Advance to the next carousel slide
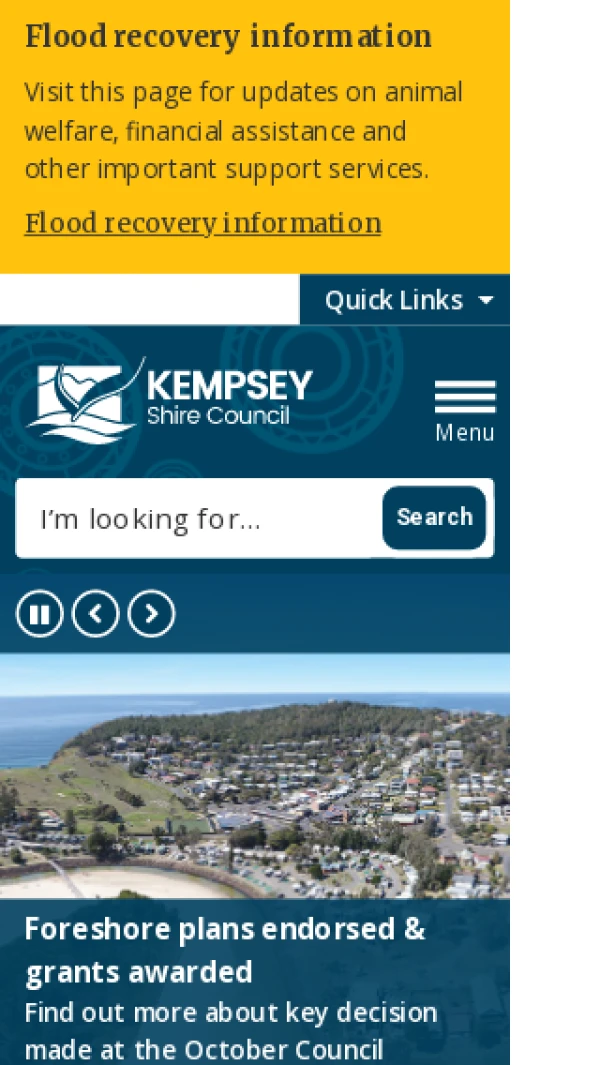The image size is (600, 1065). point(151,613)
